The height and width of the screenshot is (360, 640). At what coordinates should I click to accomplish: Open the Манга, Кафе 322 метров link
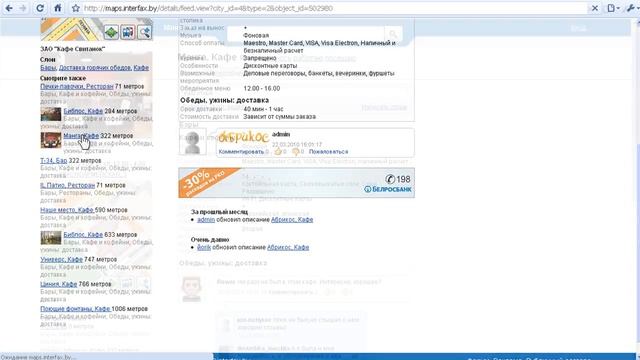pyautogui.click(x=81, y=136)
